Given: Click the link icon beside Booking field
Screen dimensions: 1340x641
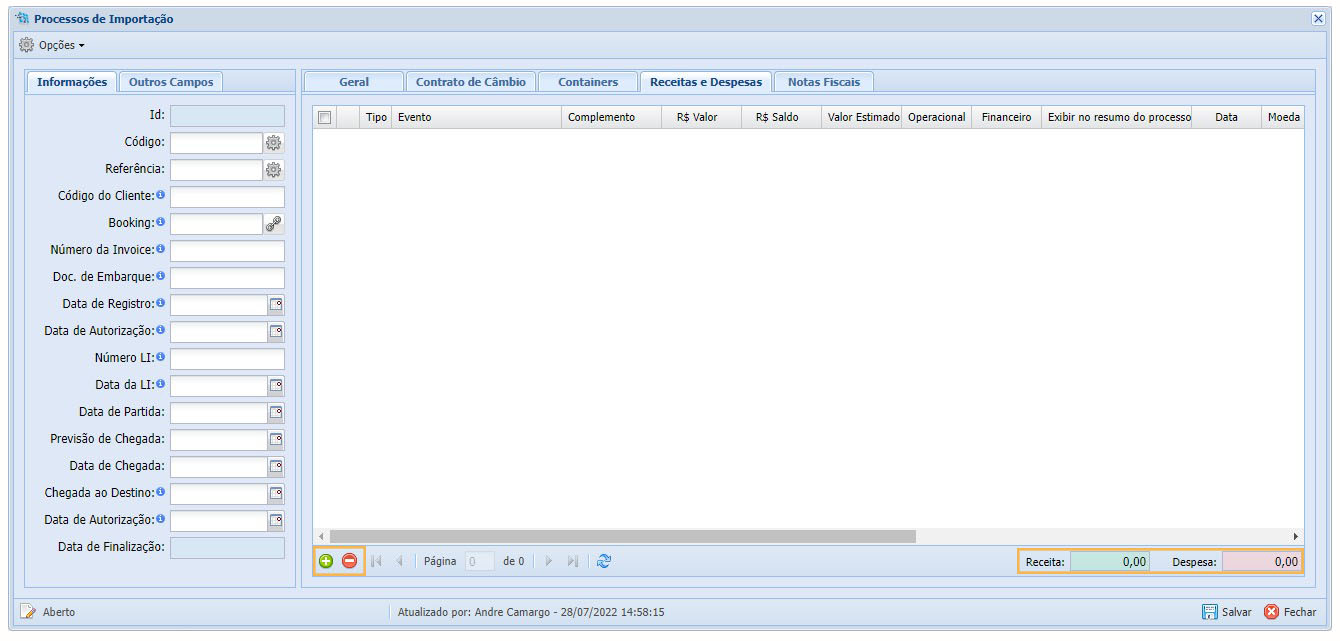Looking at the screenshot, I should click(x=274, y=224).
